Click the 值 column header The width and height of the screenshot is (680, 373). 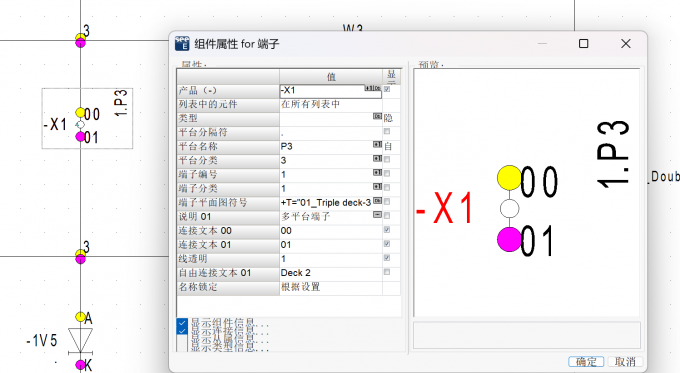(331, 77)
